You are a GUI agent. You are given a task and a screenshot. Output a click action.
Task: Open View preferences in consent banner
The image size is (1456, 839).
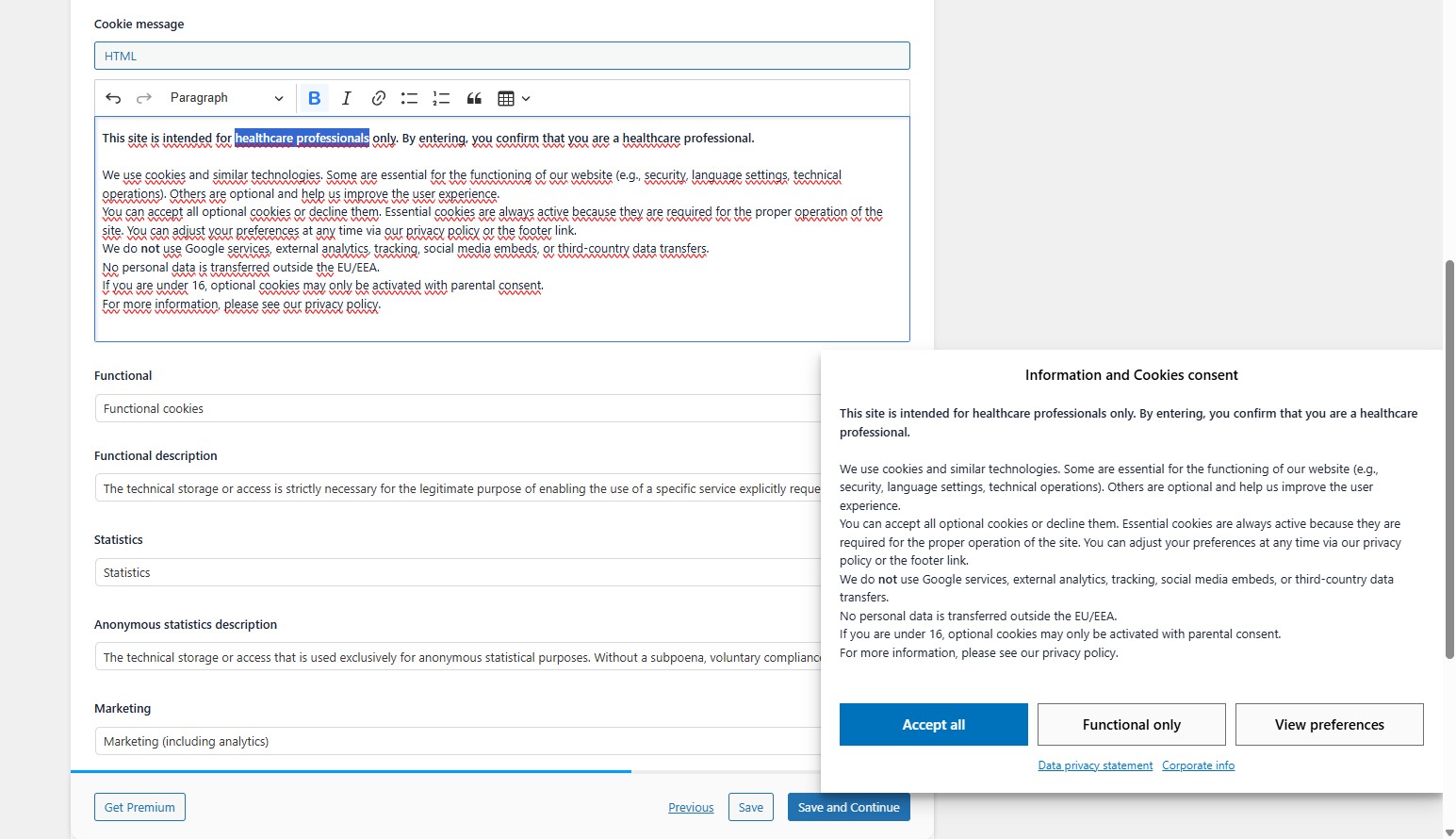point(1330,724)
